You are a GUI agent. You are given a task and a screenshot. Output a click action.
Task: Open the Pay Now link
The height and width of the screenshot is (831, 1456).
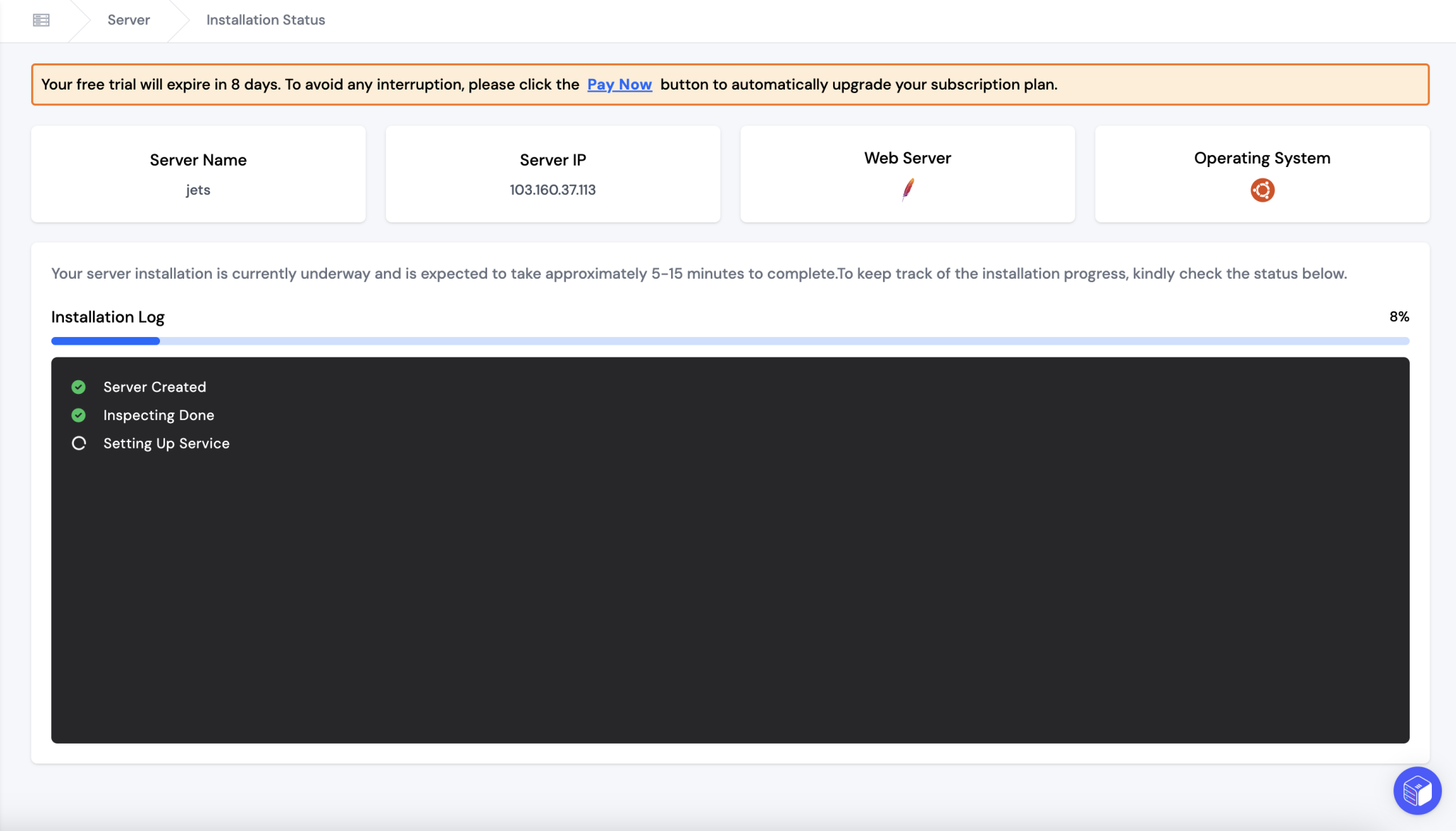619,84
